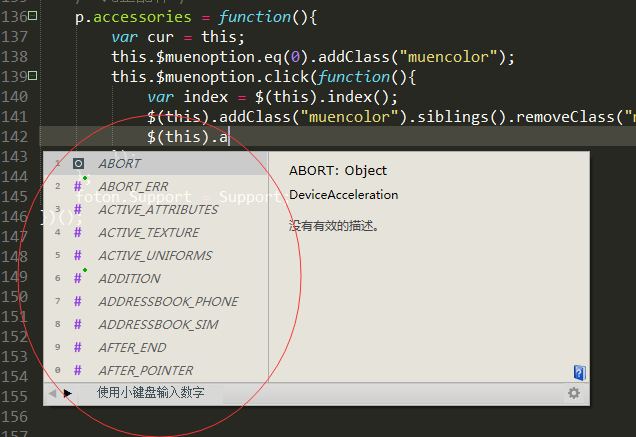Select ACTIVE_ATTRIBUTES completion item
This screenshot has height=437, width=636.
tap(157, 209)
